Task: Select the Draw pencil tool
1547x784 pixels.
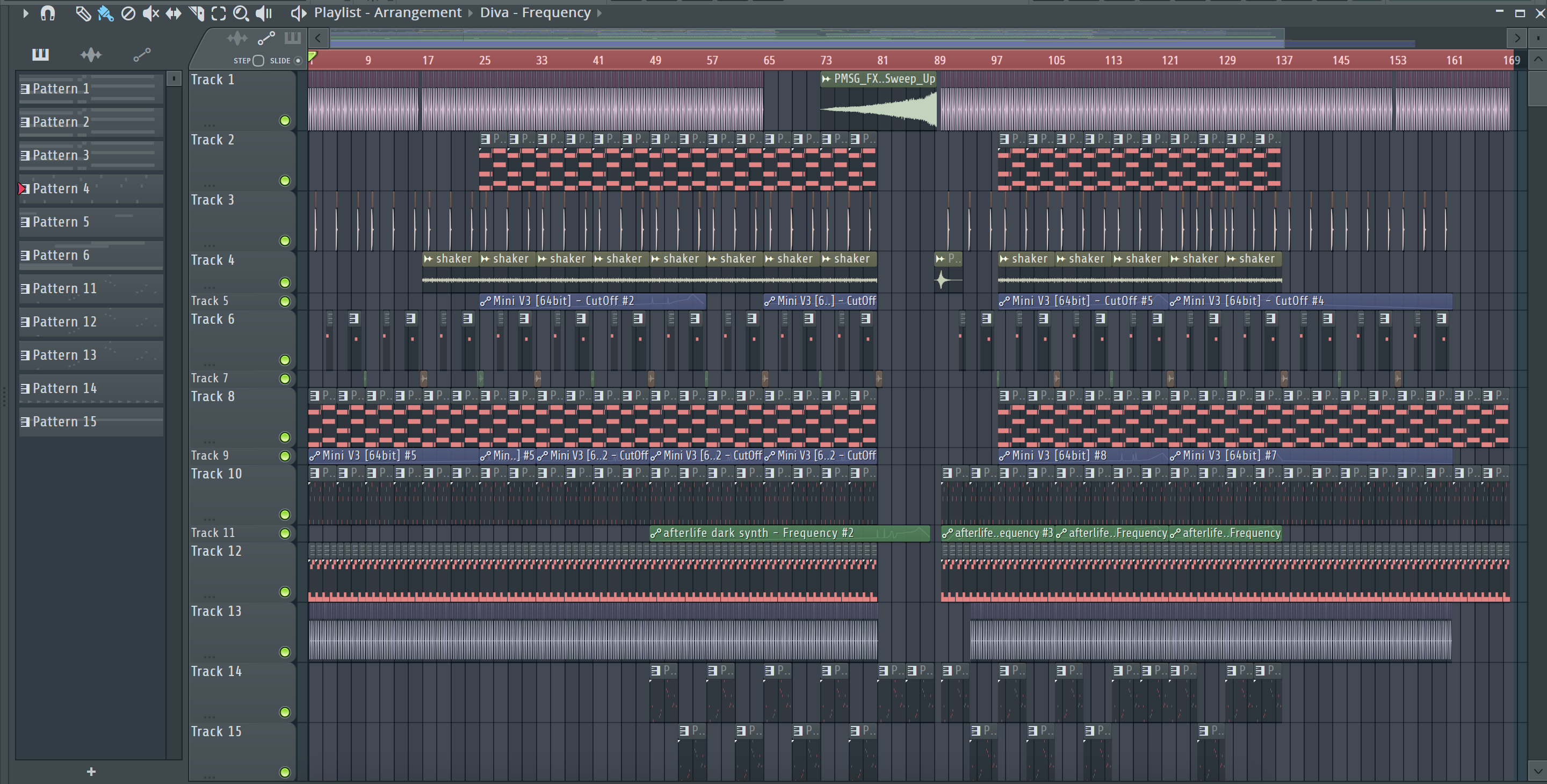Action: tap(83, 12)
